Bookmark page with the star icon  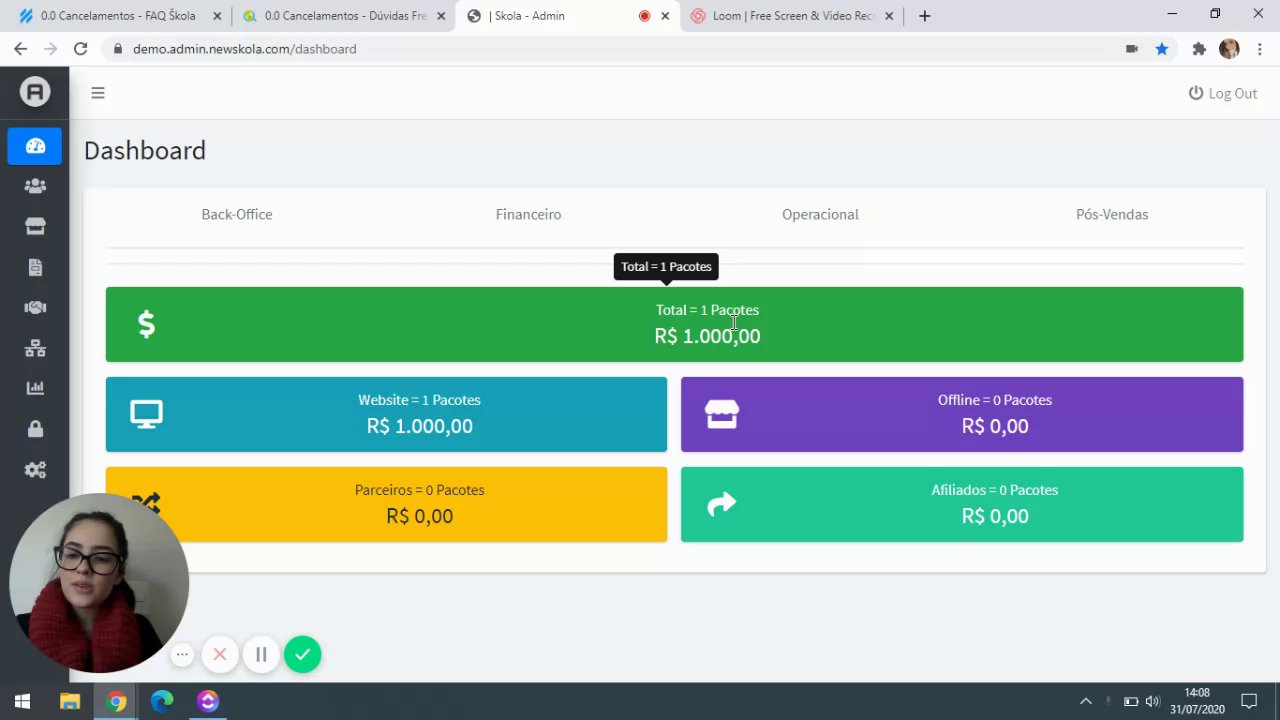coord(1162,49)
